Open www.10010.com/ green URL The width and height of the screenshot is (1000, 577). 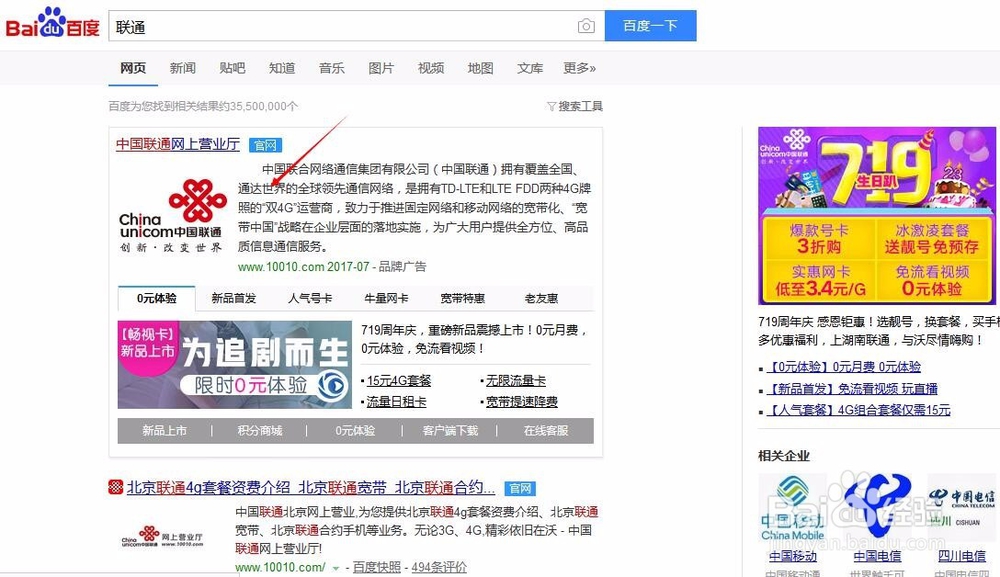[281, 567]
